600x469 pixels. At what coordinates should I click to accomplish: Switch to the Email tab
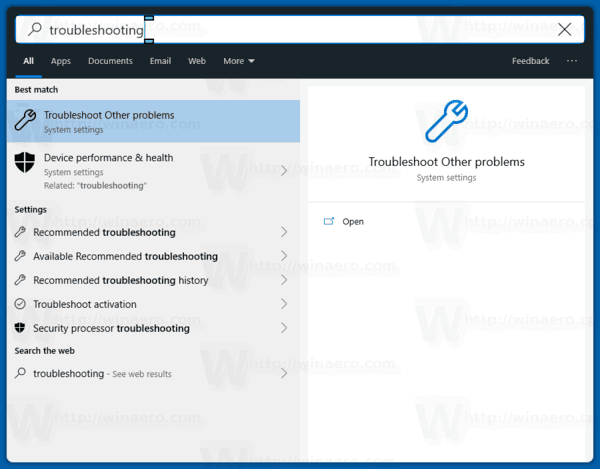[x=160, y=61]
